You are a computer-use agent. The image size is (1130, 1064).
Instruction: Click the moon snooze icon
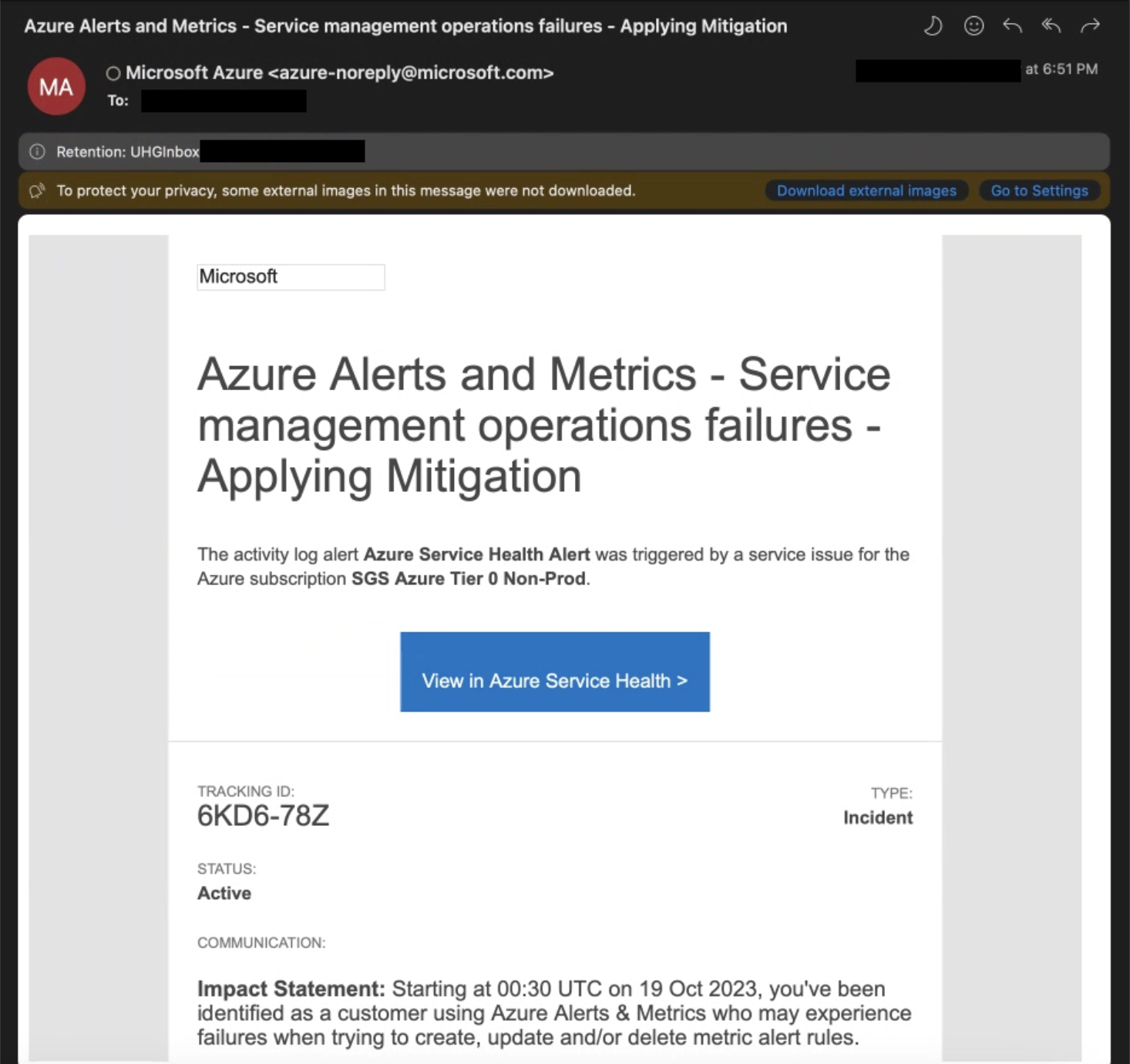coord(933,26)
